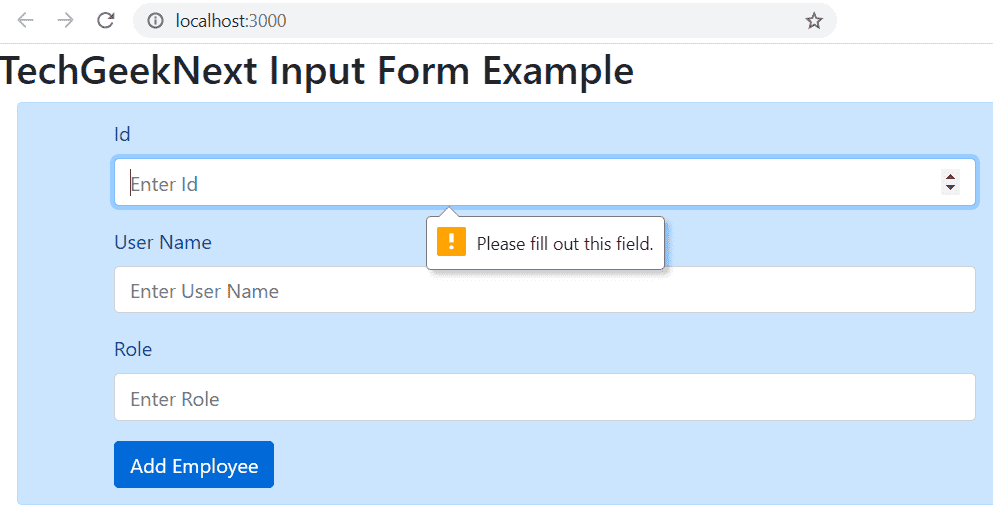
Task: Click the User Name label
Action: coord(163,242)
